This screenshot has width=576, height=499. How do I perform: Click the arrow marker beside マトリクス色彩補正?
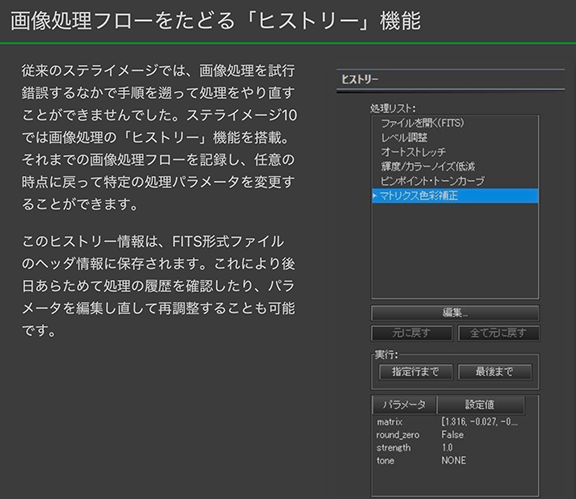point(374,195)
